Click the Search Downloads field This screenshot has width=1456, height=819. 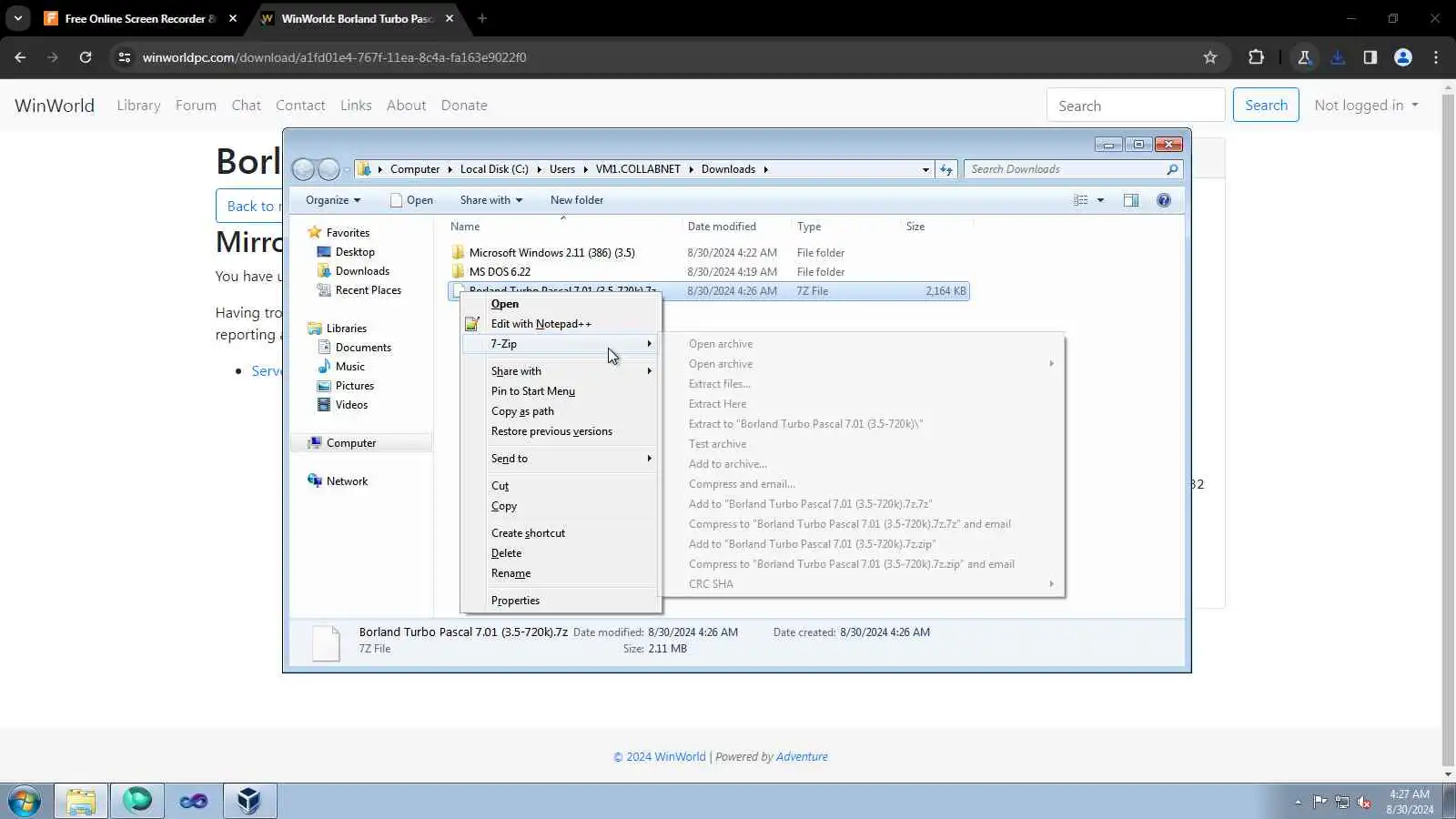pyautogui.click(x=1073, y=169)
